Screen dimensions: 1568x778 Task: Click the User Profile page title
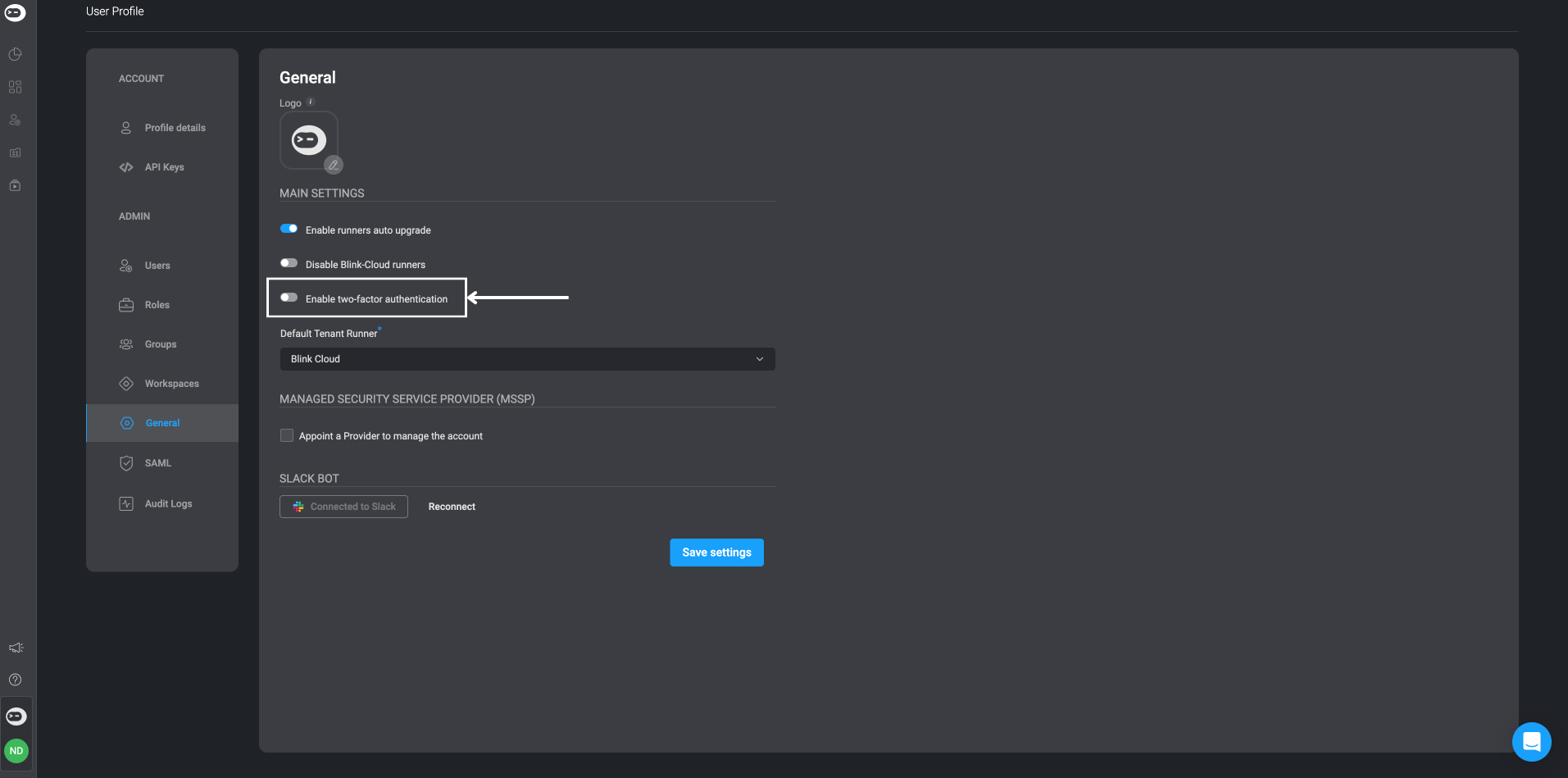pyautogui.click(x=115, y=11)
